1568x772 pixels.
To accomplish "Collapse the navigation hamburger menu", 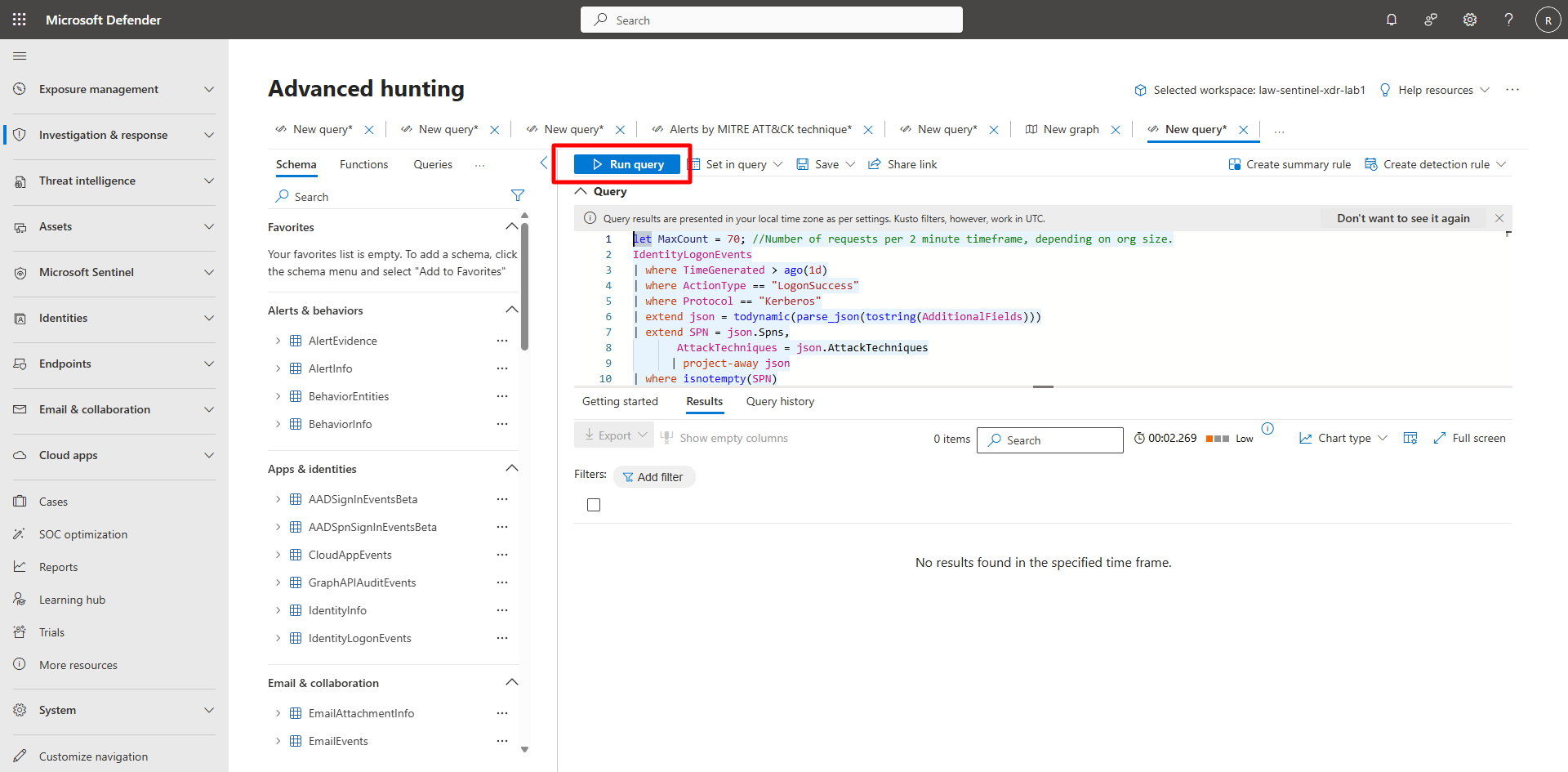I will (x=20, y=56).
